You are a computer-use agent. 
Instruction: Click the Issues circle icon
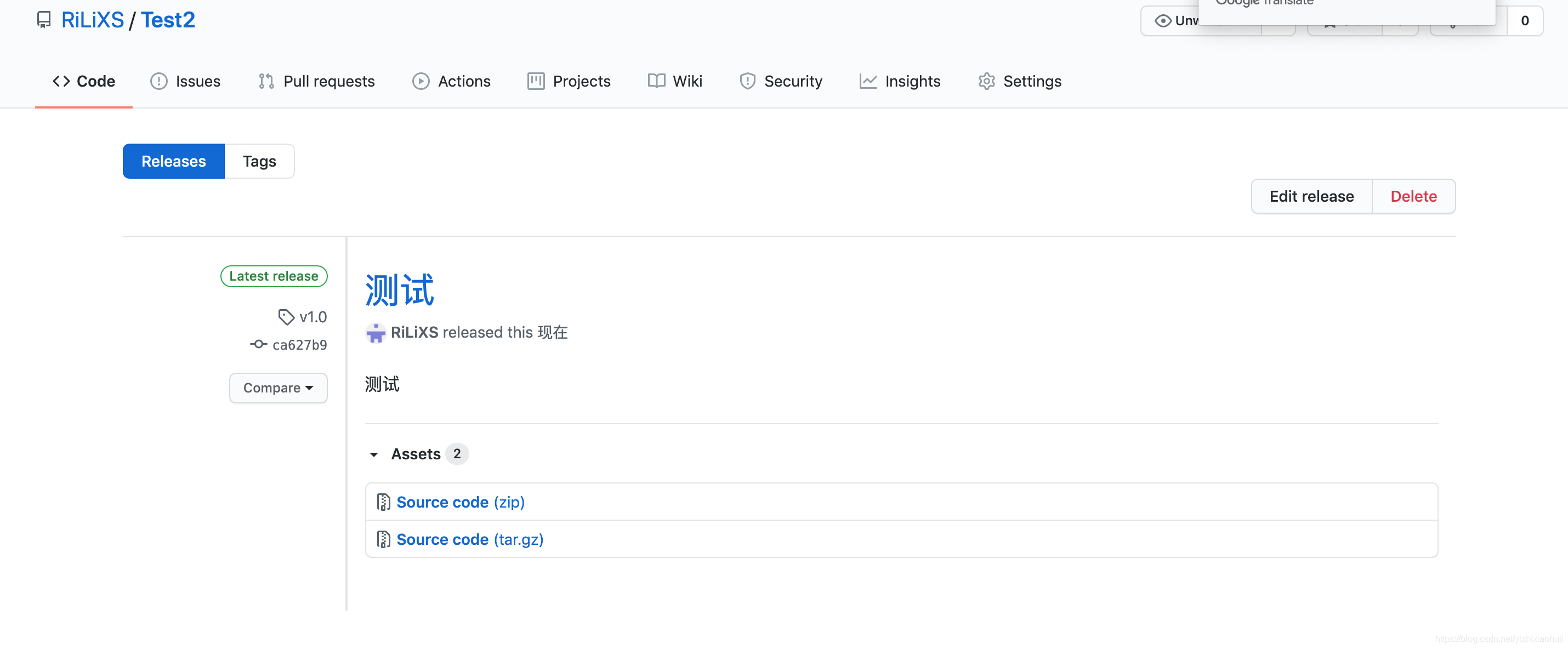[x=159, y=81]
